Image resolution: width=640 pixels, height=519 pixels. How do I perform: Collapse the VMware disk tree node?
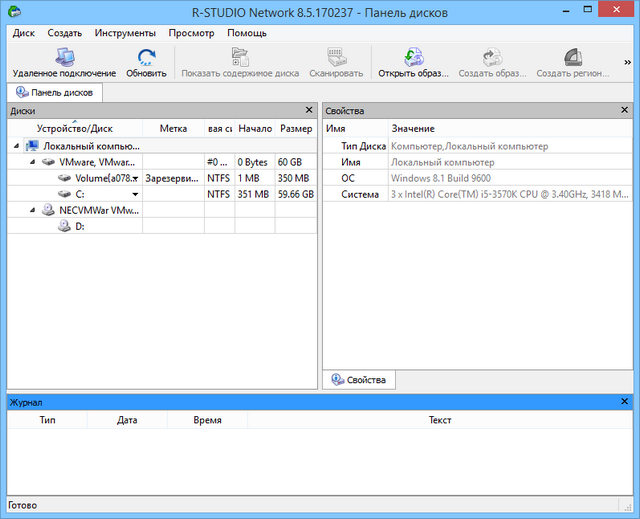coord(34,161)
